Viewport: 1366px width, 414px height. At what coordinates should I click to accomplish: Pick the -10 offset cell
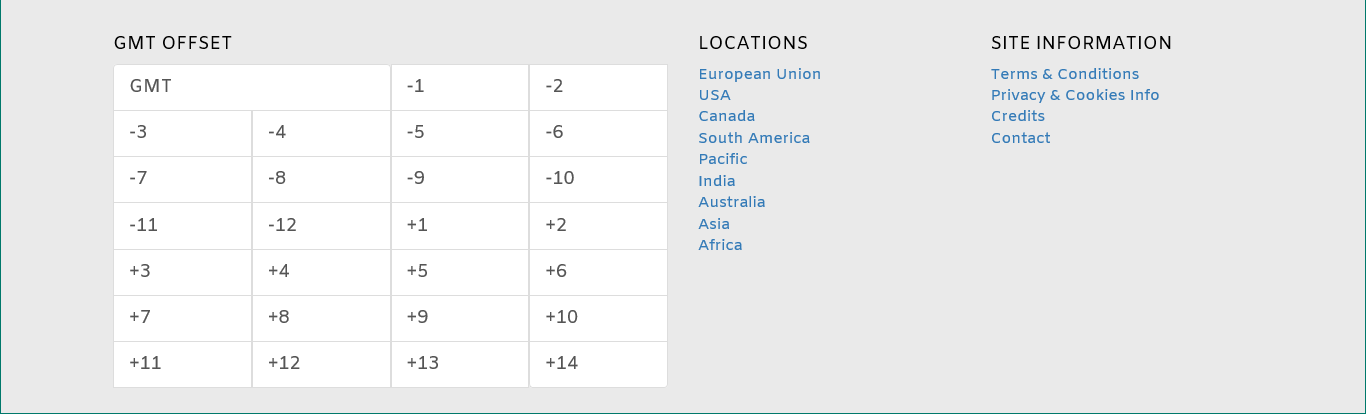tap(598, 179)
